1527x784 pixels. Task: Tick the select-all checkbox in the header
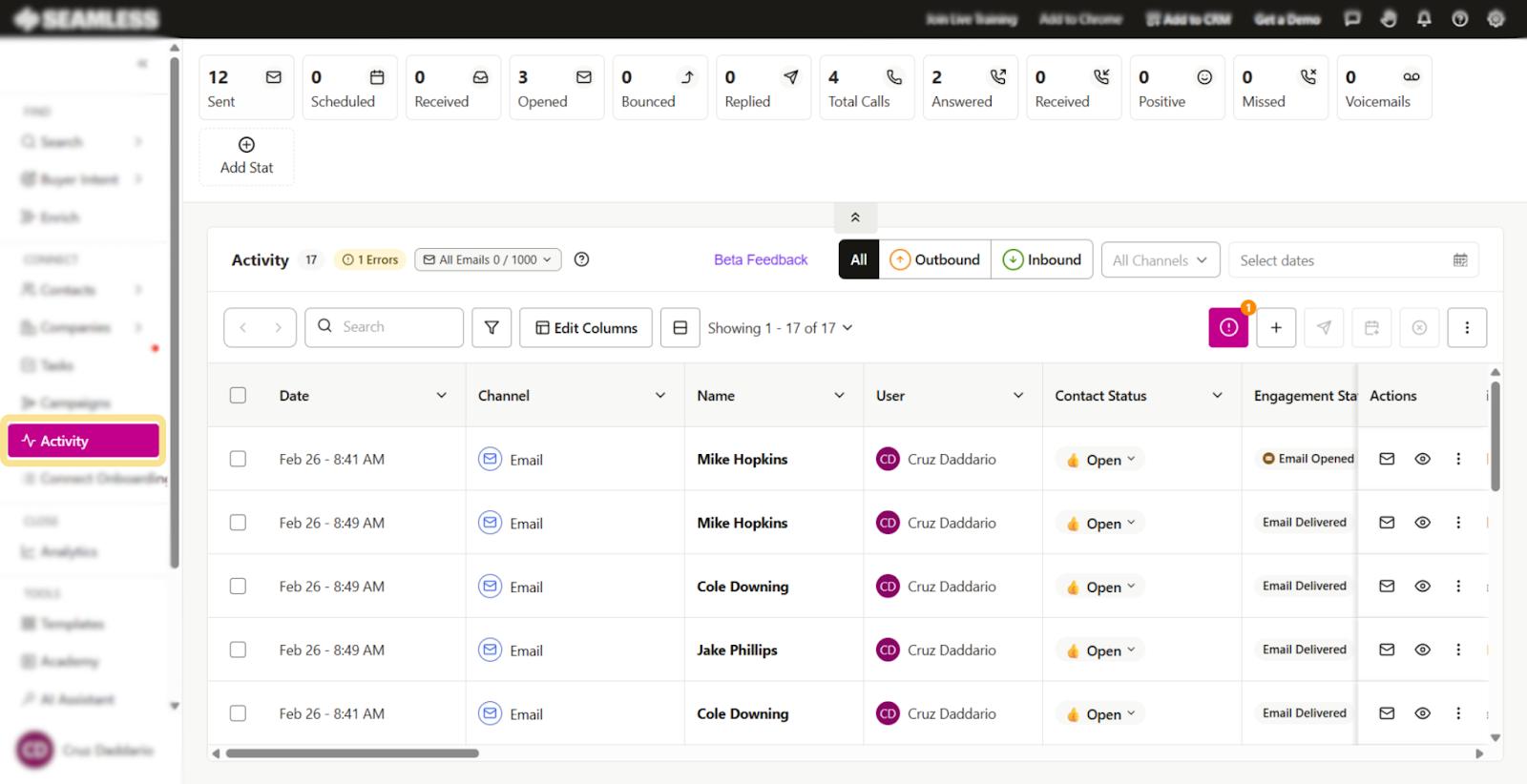point(238,395)
